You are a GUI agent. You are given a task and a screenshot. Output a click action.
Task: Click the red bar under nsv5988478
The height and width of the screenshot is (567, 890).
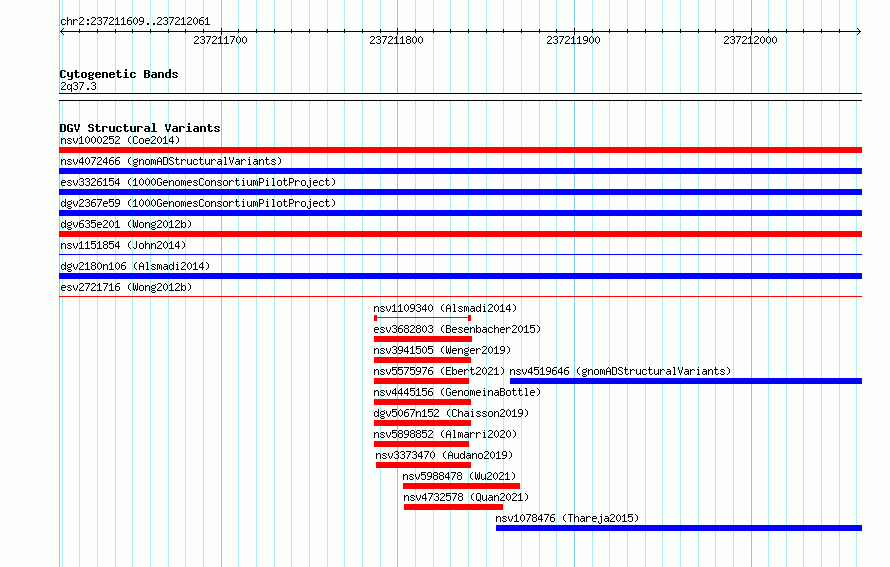(461, 486)
